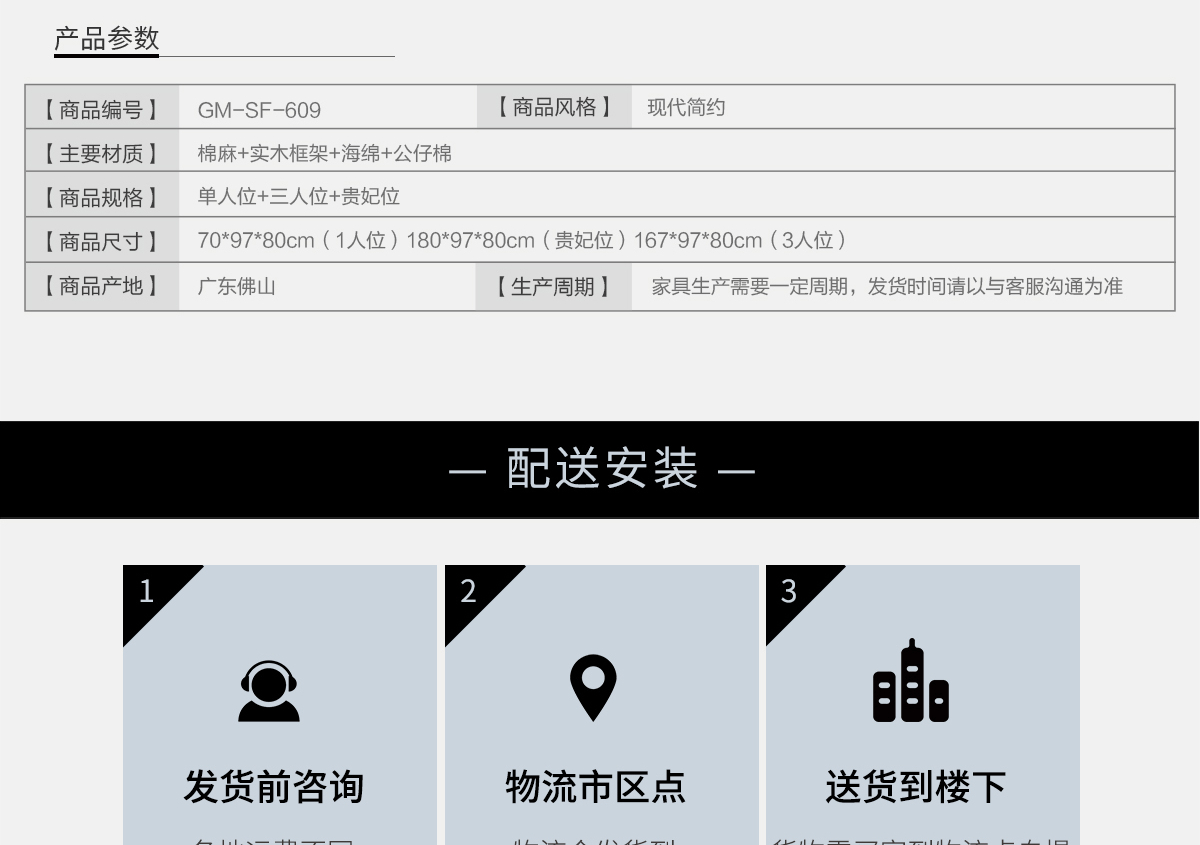
Task: Click the 发货前咨询 heading
Action: [x=273, y=786]
